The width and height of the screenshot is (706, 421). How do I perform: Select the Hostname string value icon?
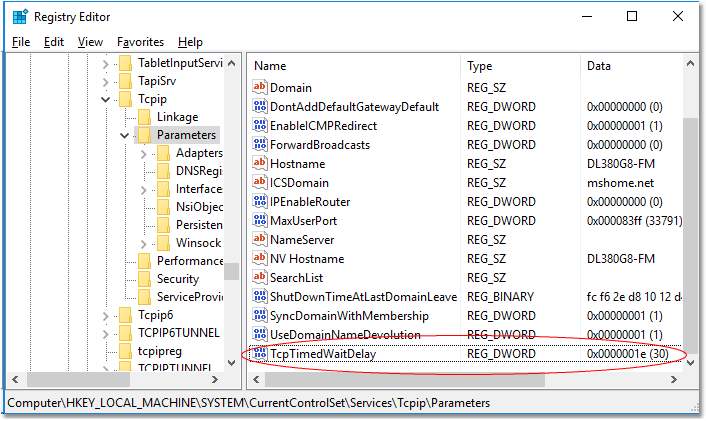point(260,164)
